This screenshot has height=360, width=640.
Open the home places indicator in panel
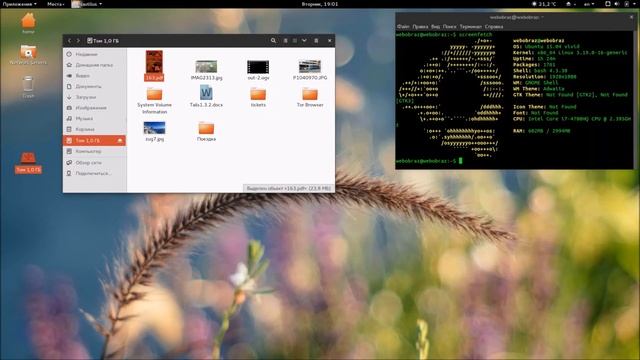(570, 4)
